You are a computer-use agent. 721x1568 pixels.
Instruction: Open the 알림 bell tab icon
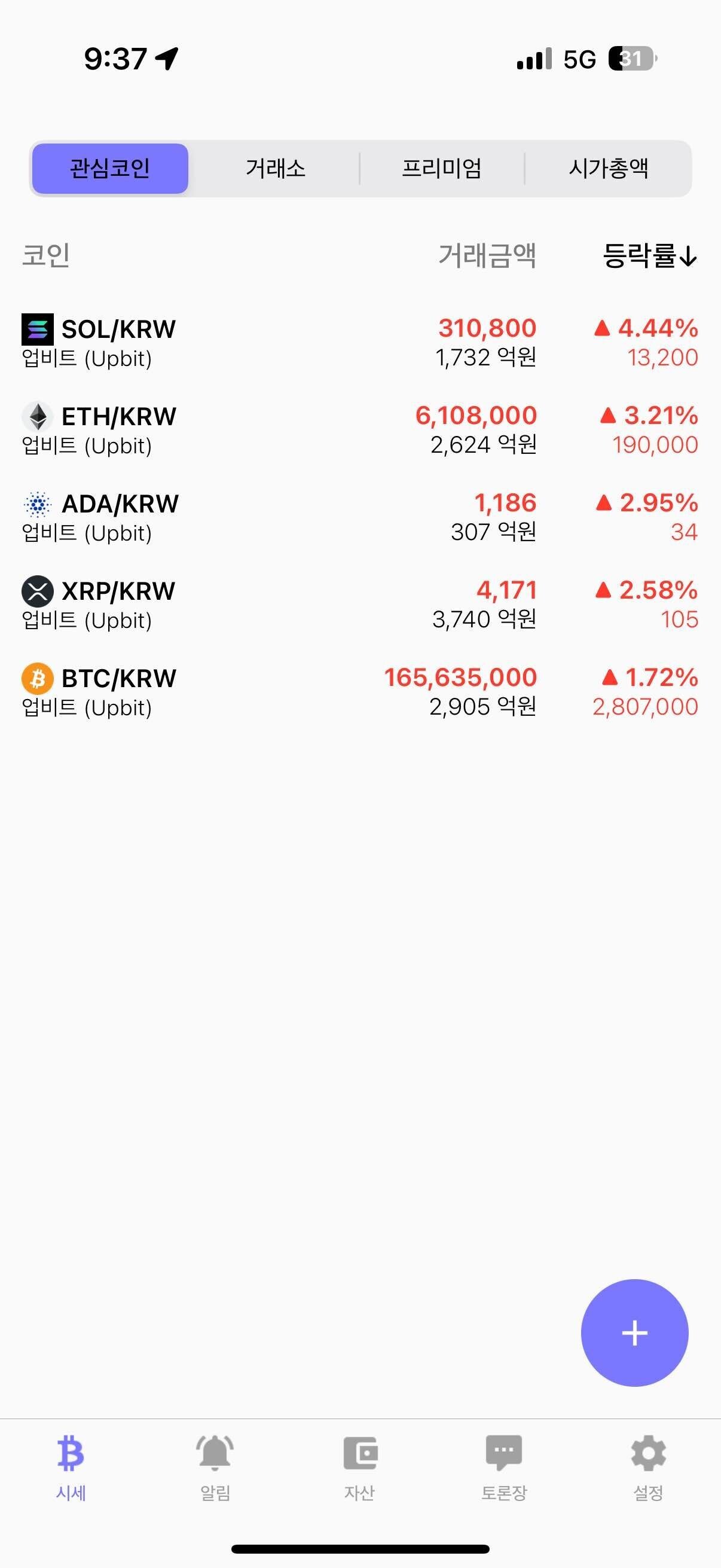click(215, 1453)
